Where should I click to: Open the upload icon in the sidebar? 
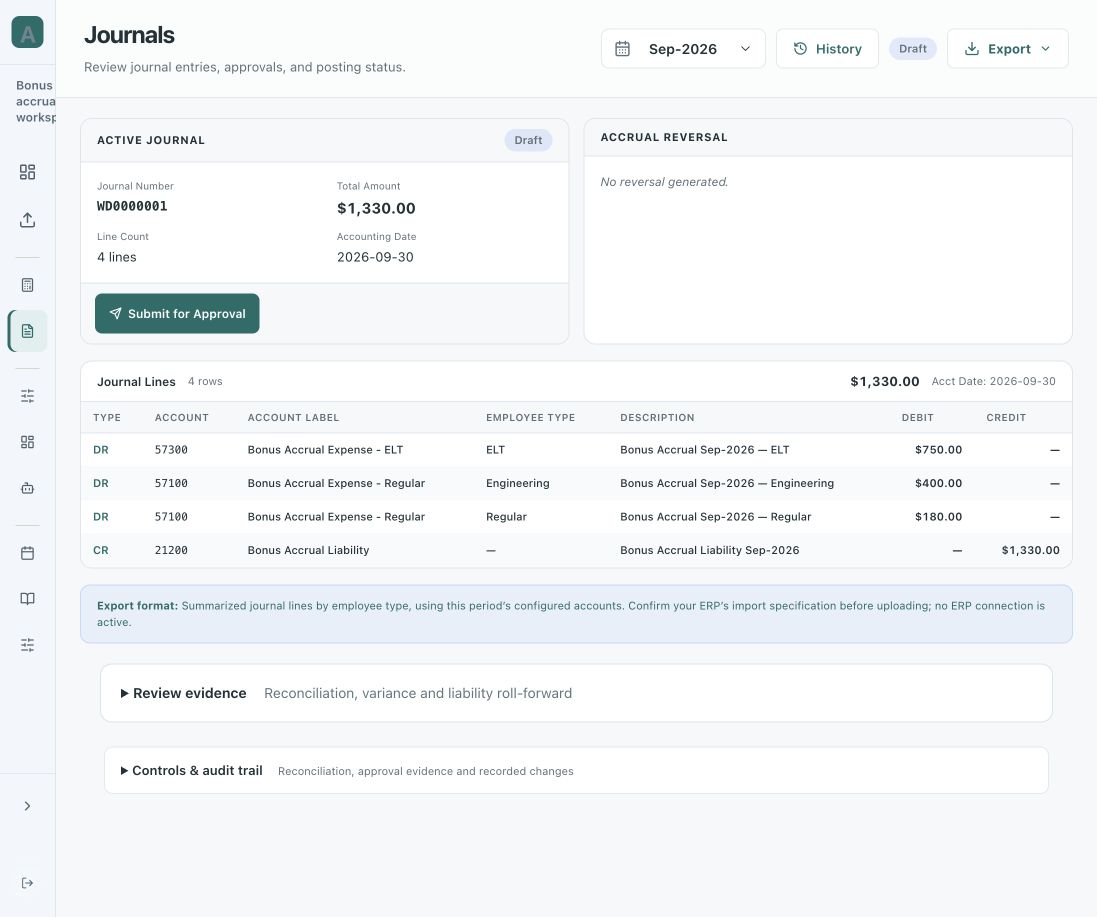click(27, 220)
